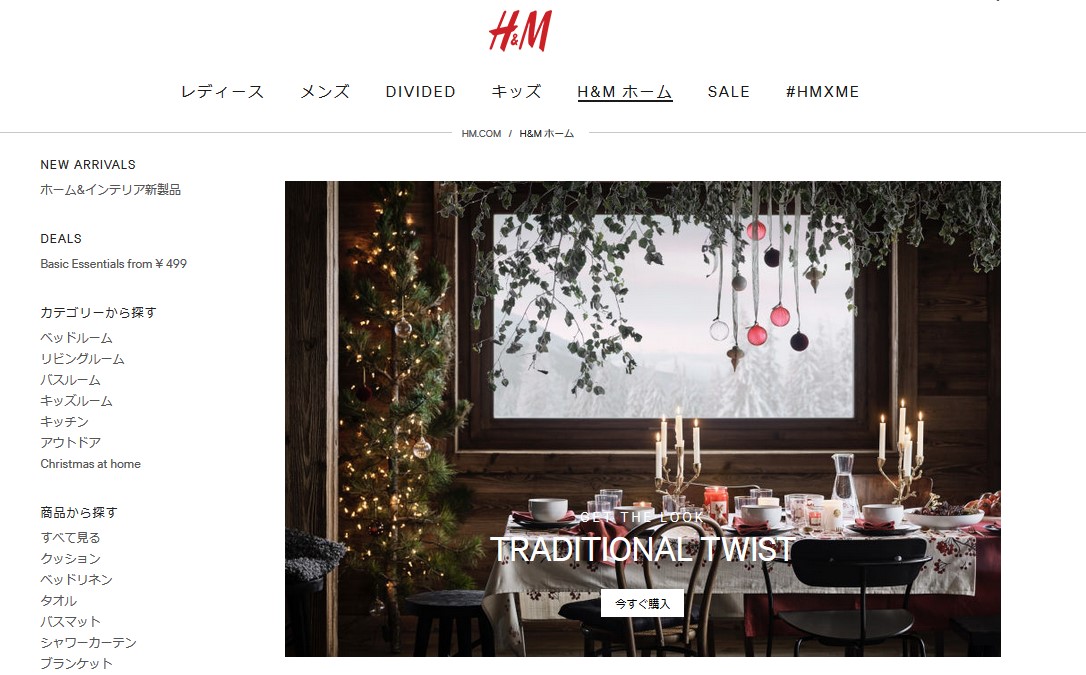Select the DIVIDED navigation item

(x=420, y=92)
